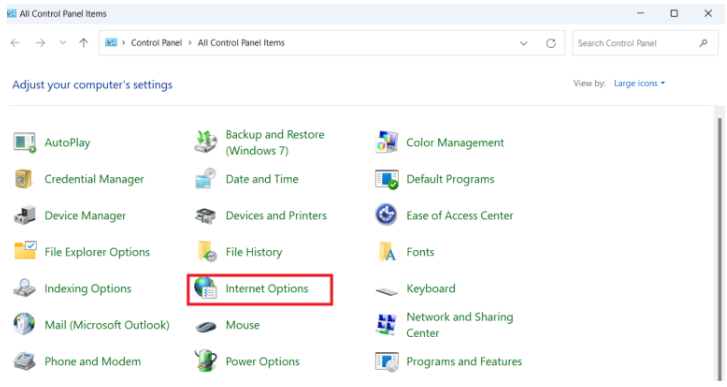Select the Ease of Access Center icon

(x=386, y=215)
